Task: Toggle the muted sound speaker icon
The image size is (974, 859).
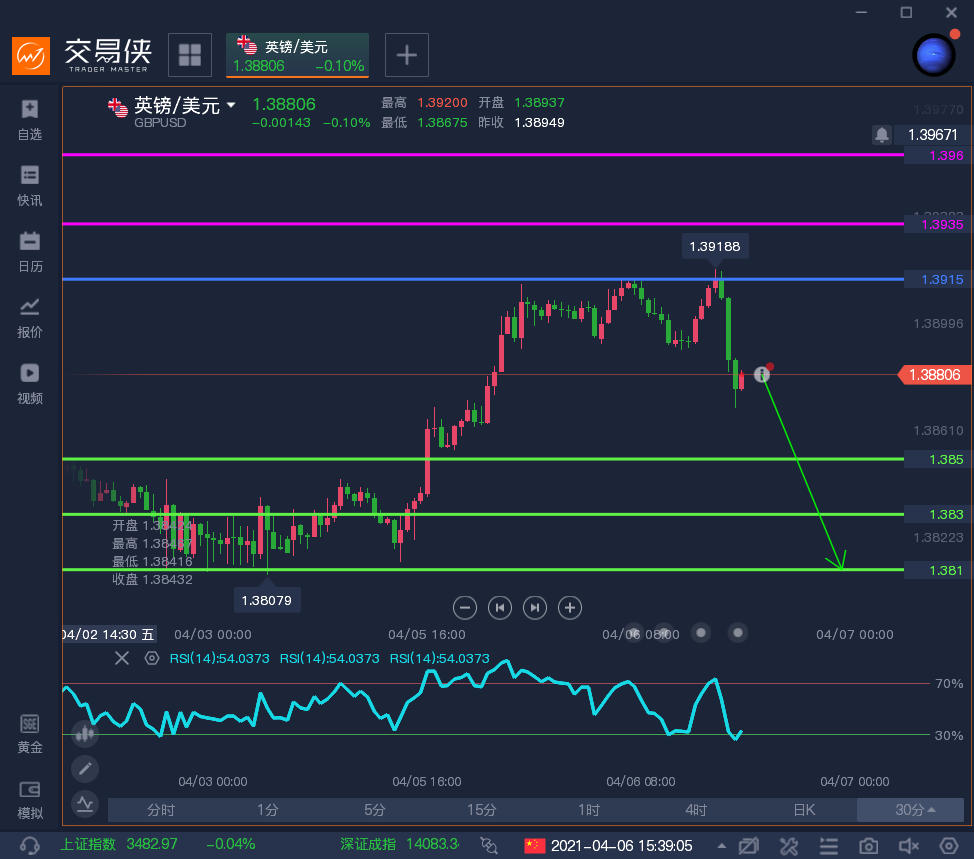Action: tap(909, 845)
